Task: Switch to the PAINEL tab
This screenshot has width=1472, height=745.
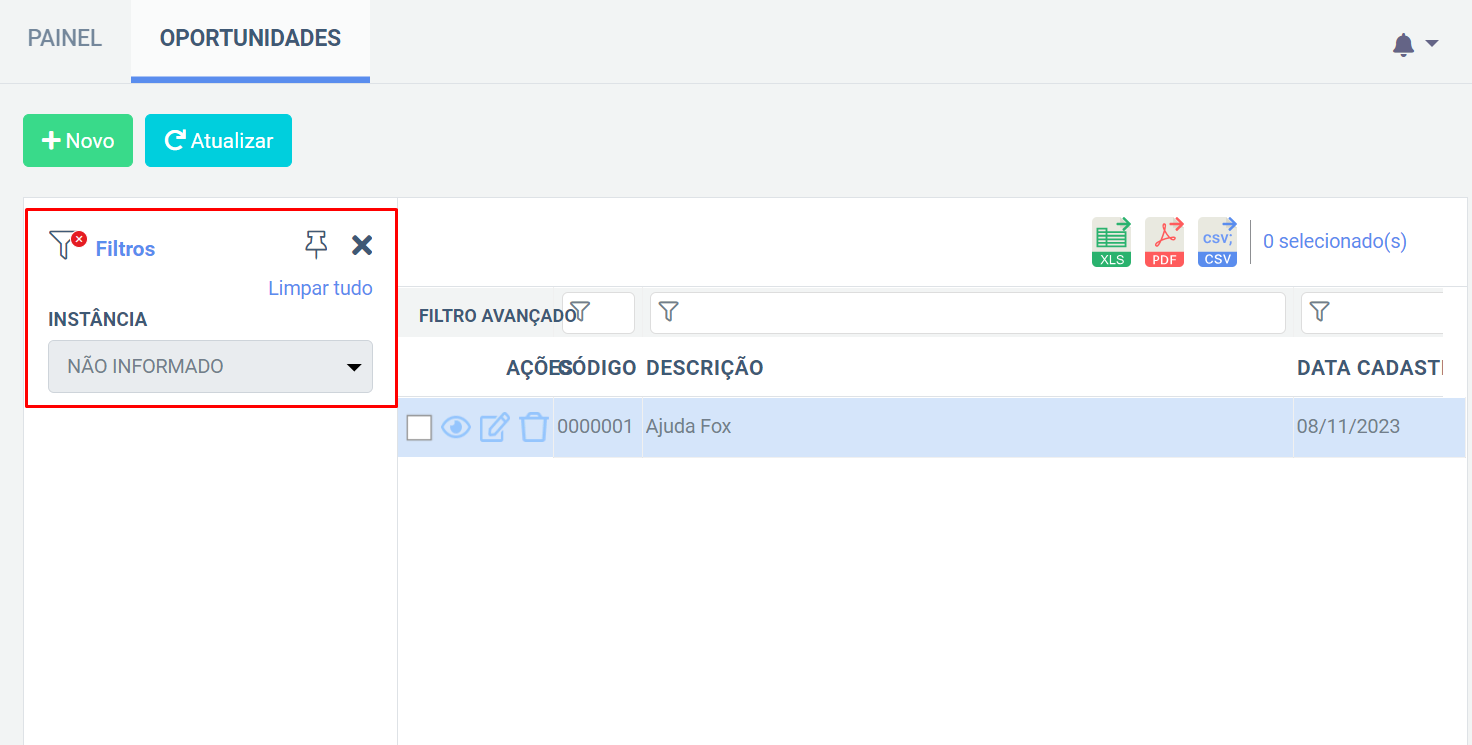Action: (65, 39)
